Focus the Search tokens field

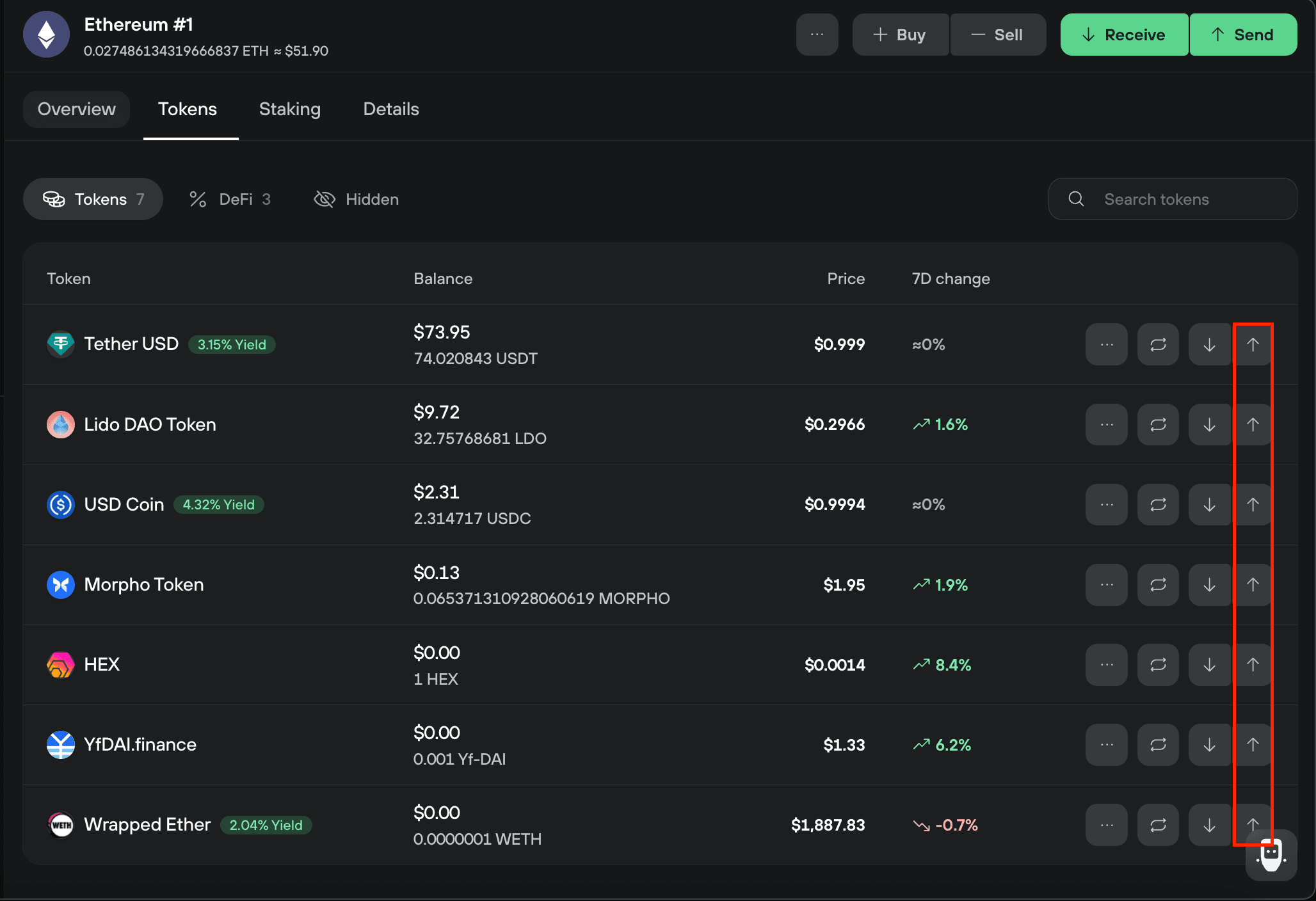(x=1173, y=199)
